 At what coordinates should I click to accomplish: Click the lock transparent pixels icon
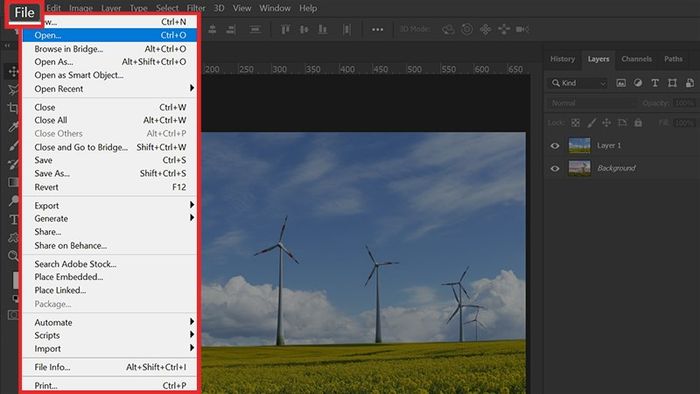pyautogui.click(x=576, y=123)
